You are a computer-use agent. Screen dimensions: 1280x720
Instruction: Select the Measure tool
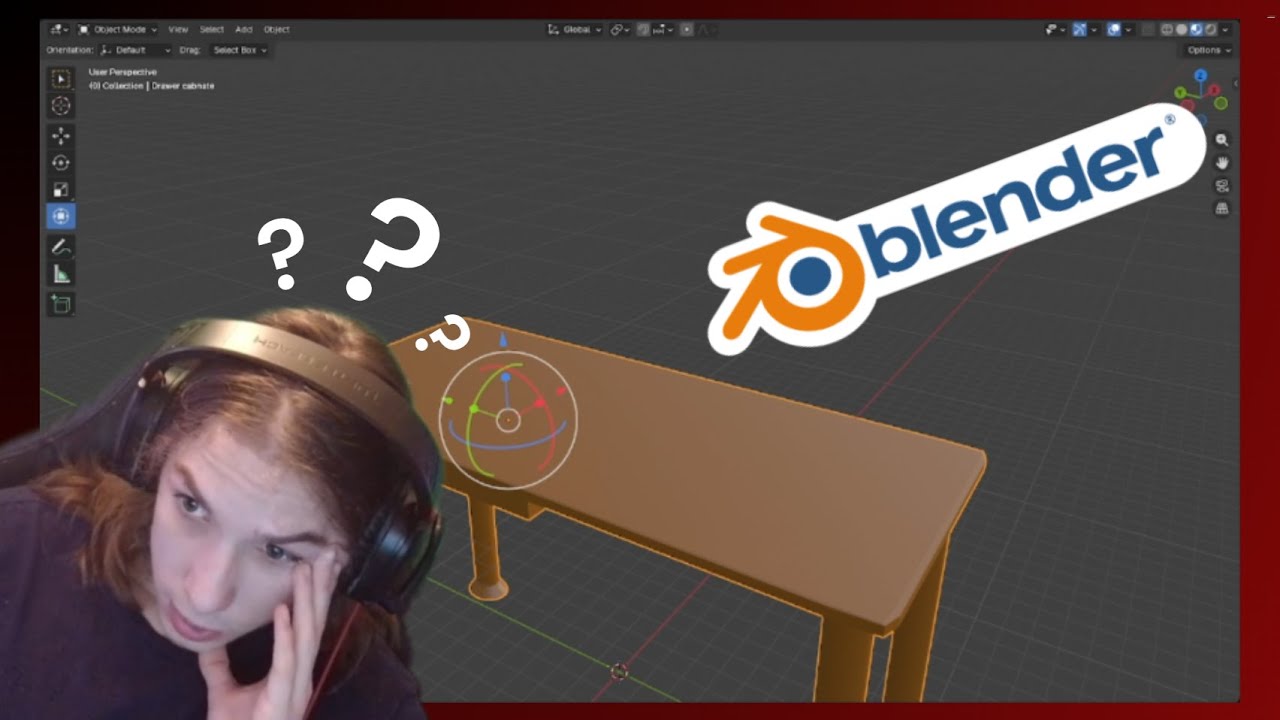[x=61, y=274]
